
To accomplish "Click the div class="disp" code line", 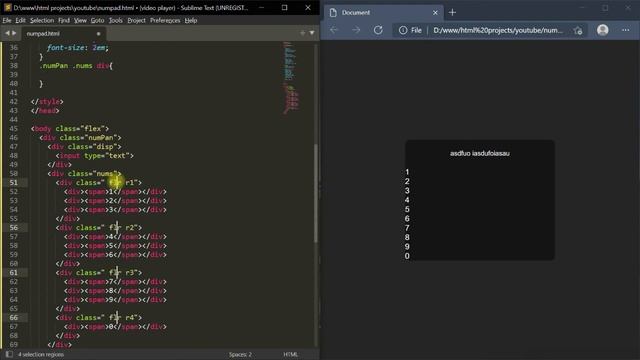I will pos(84,147).
